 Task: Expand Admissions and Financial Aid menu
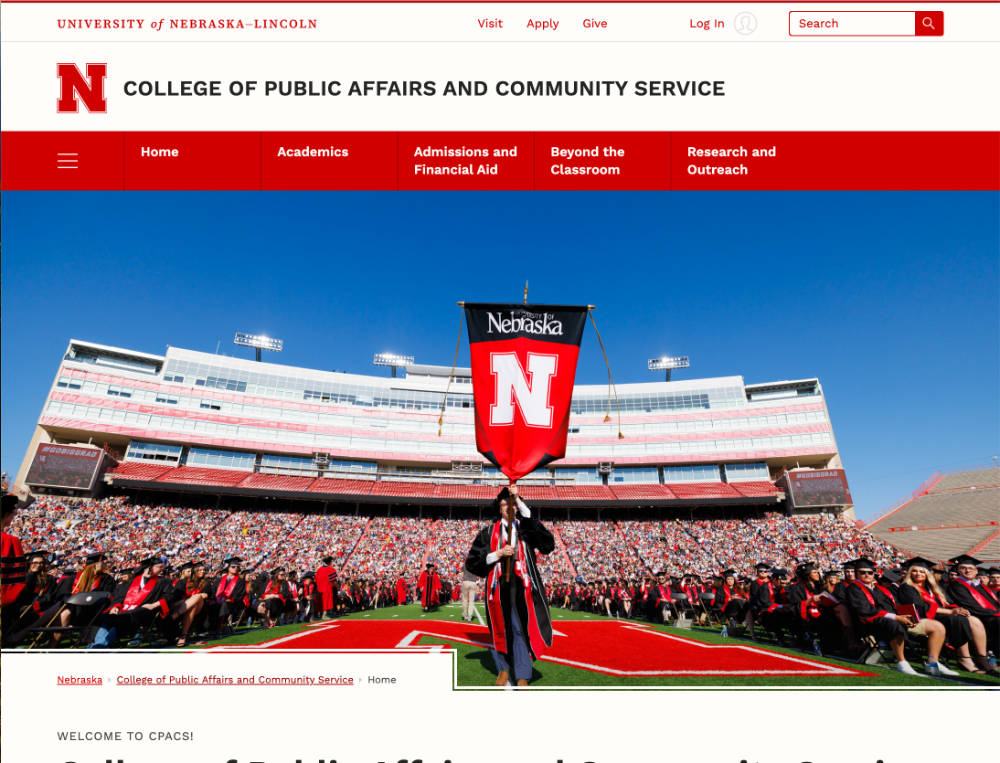tap(466, 161)
